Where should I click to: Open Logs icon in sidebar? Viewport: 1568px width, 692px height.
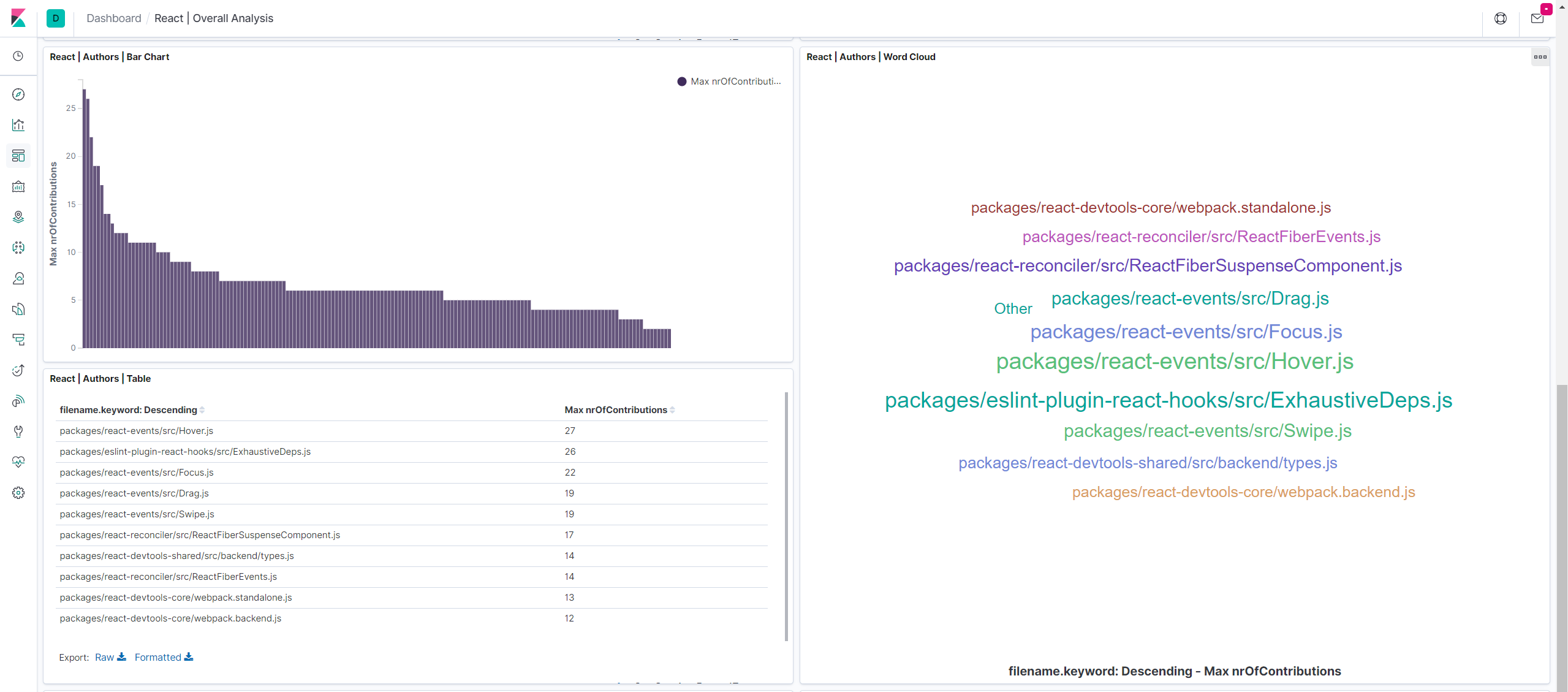click(x=18, y=309)
